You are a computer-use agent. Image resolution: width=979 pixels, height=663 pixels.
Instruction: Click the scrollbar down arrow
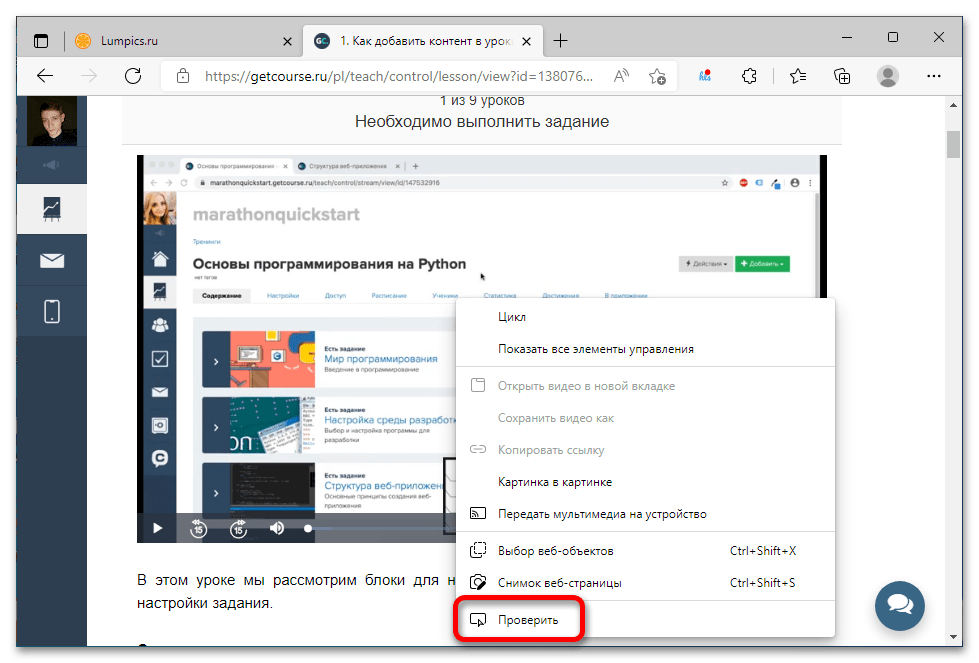click(953, 637)
